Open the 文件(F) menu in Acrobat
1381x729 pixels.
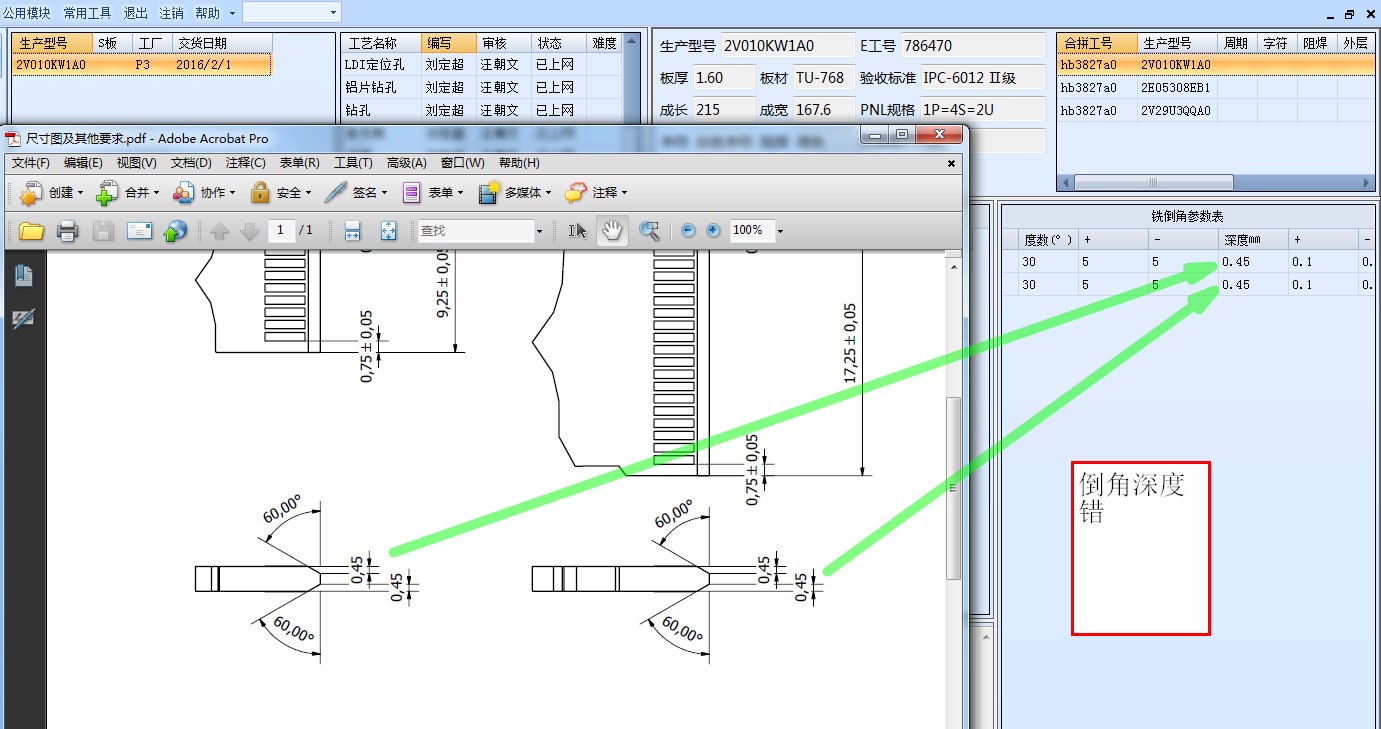point(31,163)
